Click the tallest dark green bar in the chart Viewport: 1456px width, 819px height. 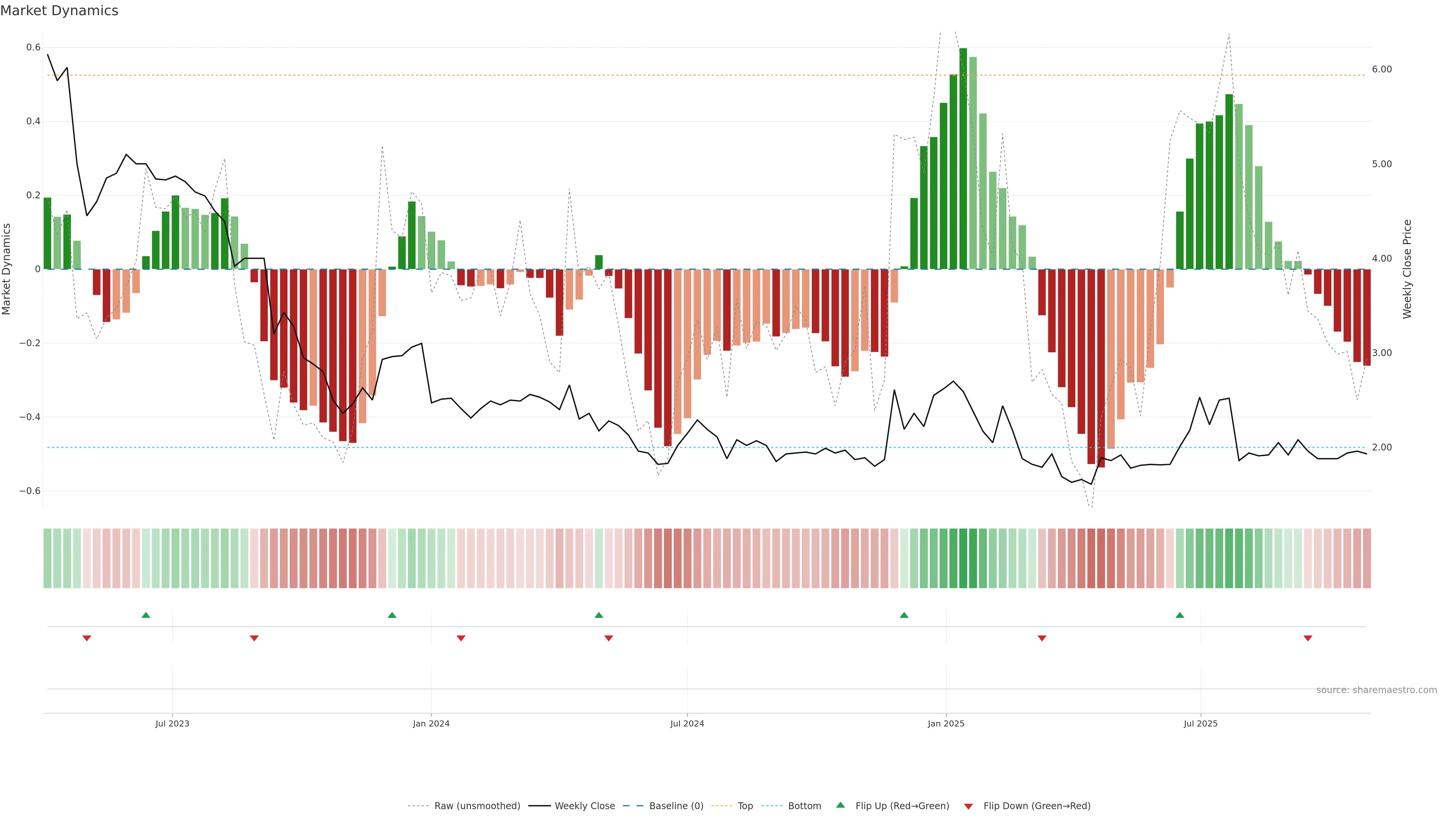963,158
